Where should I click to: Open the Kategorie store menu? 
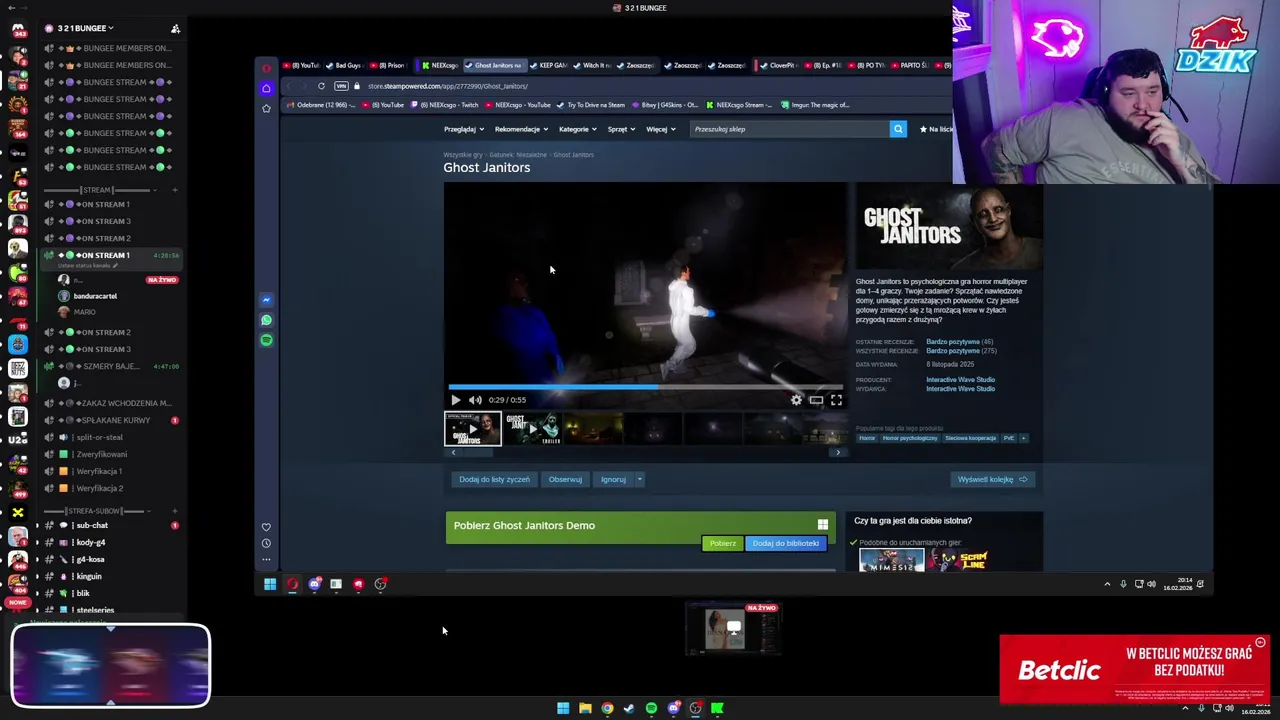click(578, 129)
